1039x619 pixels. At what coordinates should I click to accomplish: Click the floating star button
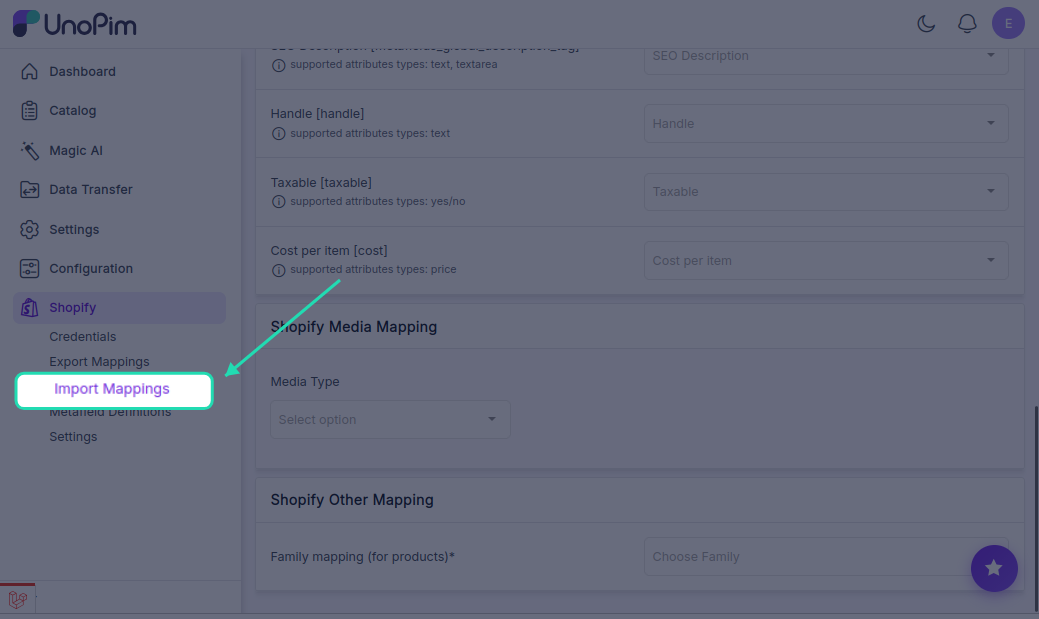pos(994,569)
